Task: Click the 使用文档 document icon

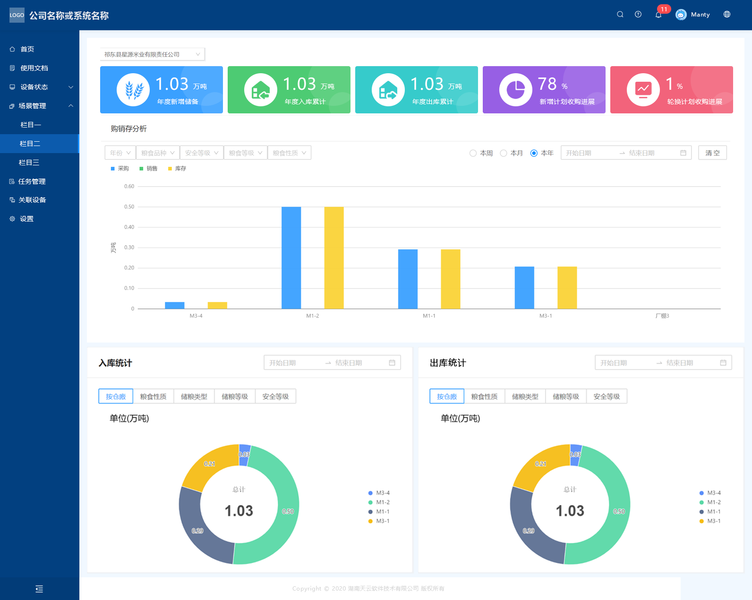Action: 12,68
